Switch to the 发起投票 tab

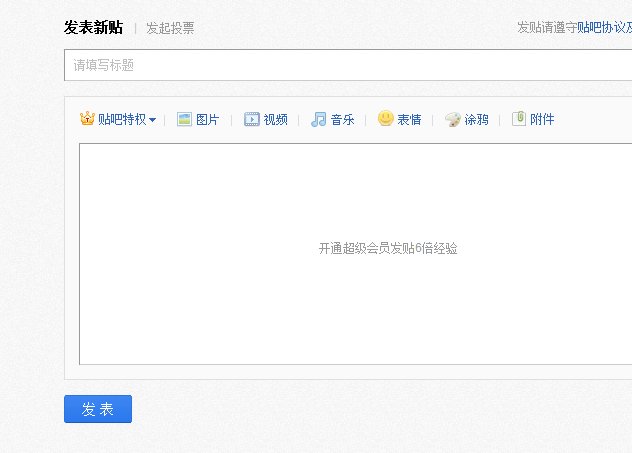tap(170, 28)
